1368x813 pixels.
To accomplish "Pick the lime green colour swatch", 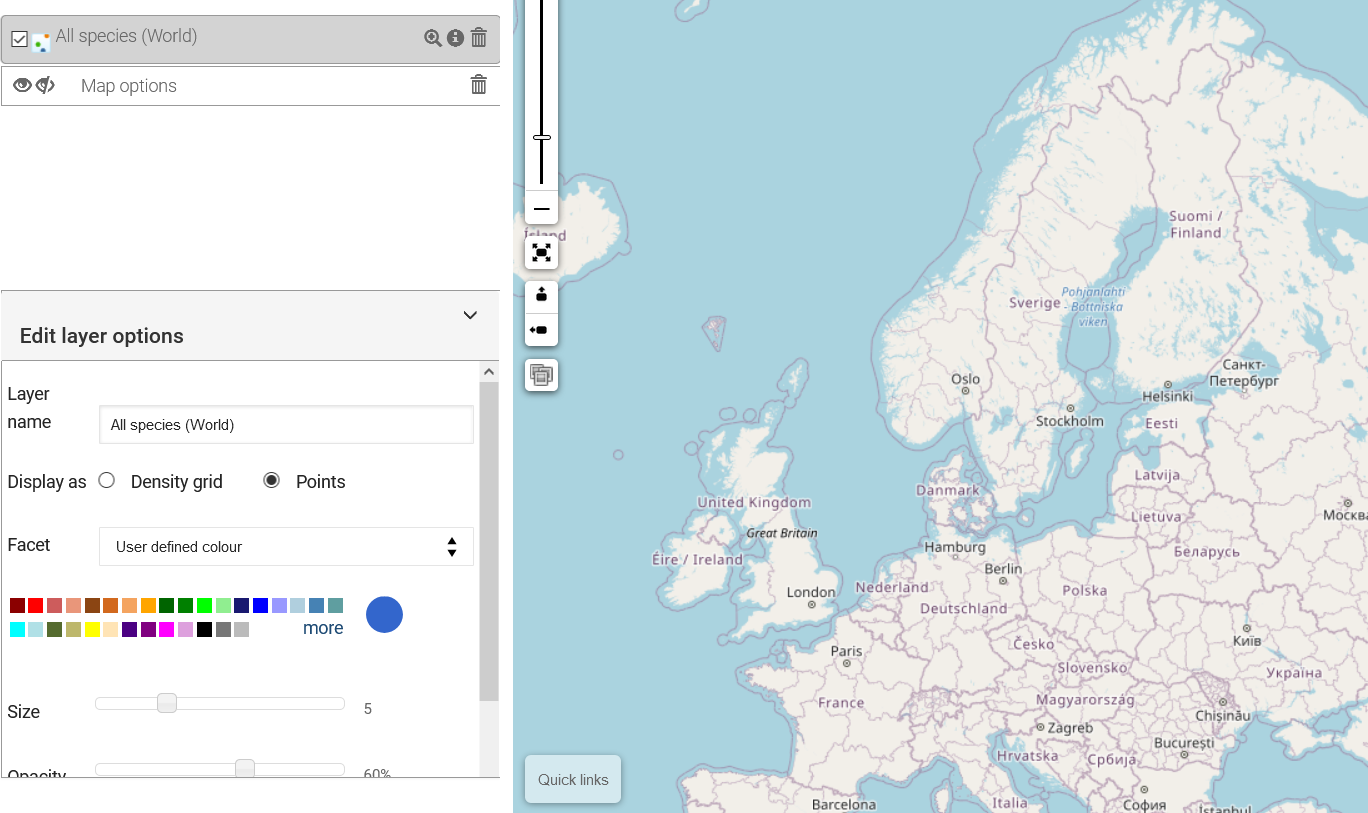I will click(204, 605).
